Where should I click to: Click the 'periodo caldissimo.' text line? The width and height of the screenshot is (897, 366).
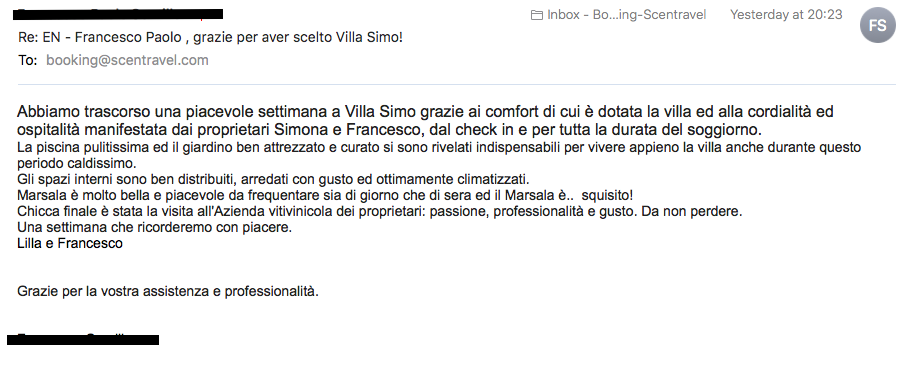click(x=76, y=163)
